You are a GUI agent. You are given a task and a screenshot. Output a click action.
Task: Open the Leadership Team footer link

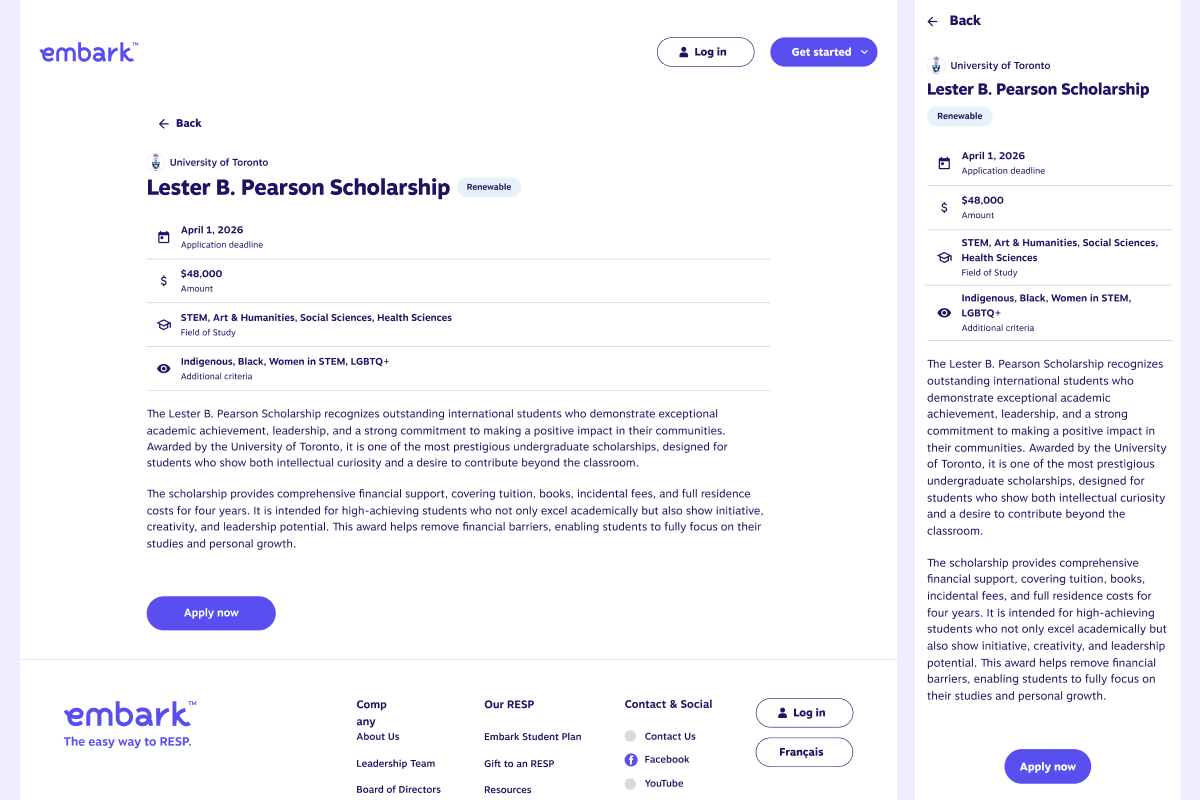click(x=396, y=764)
